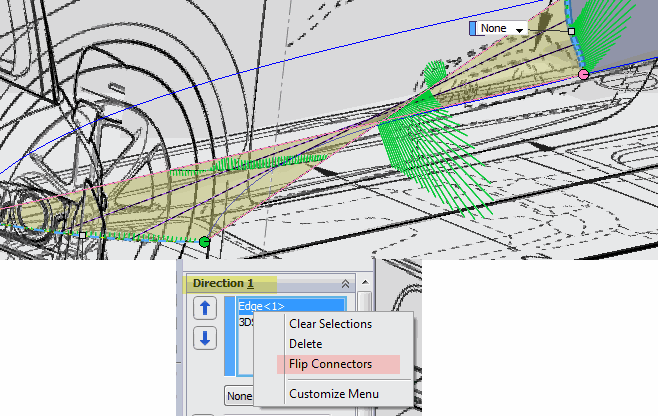Choose Delete in the context menu
The height and width of the screenshot is (416, 658).
tap(306, 344)
